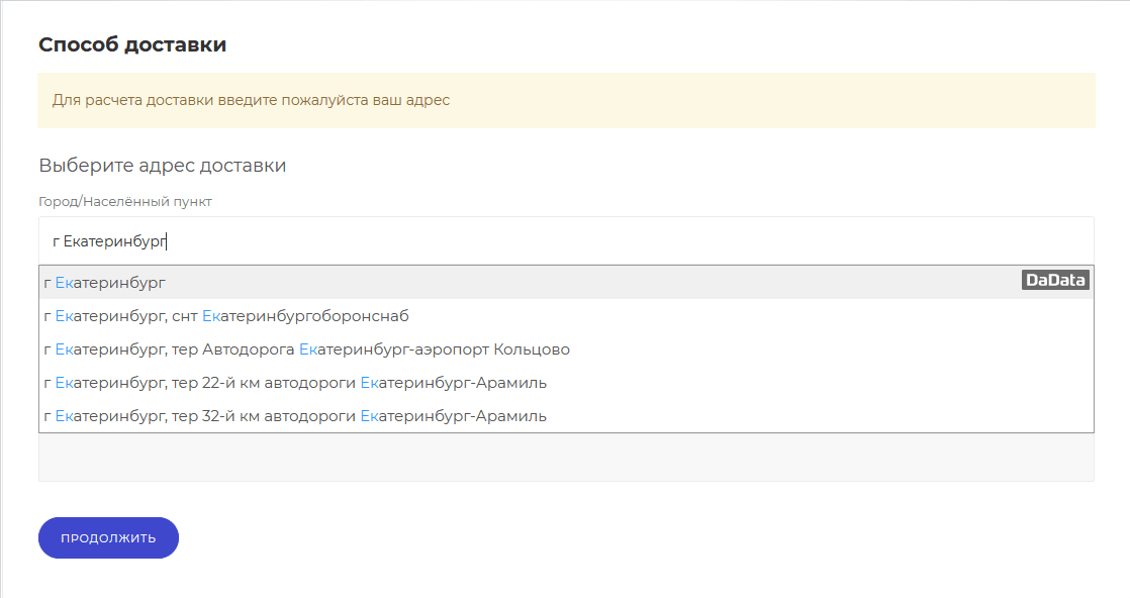
Task: Click the yellow delivery calculation notice
Action: point(566,100)
